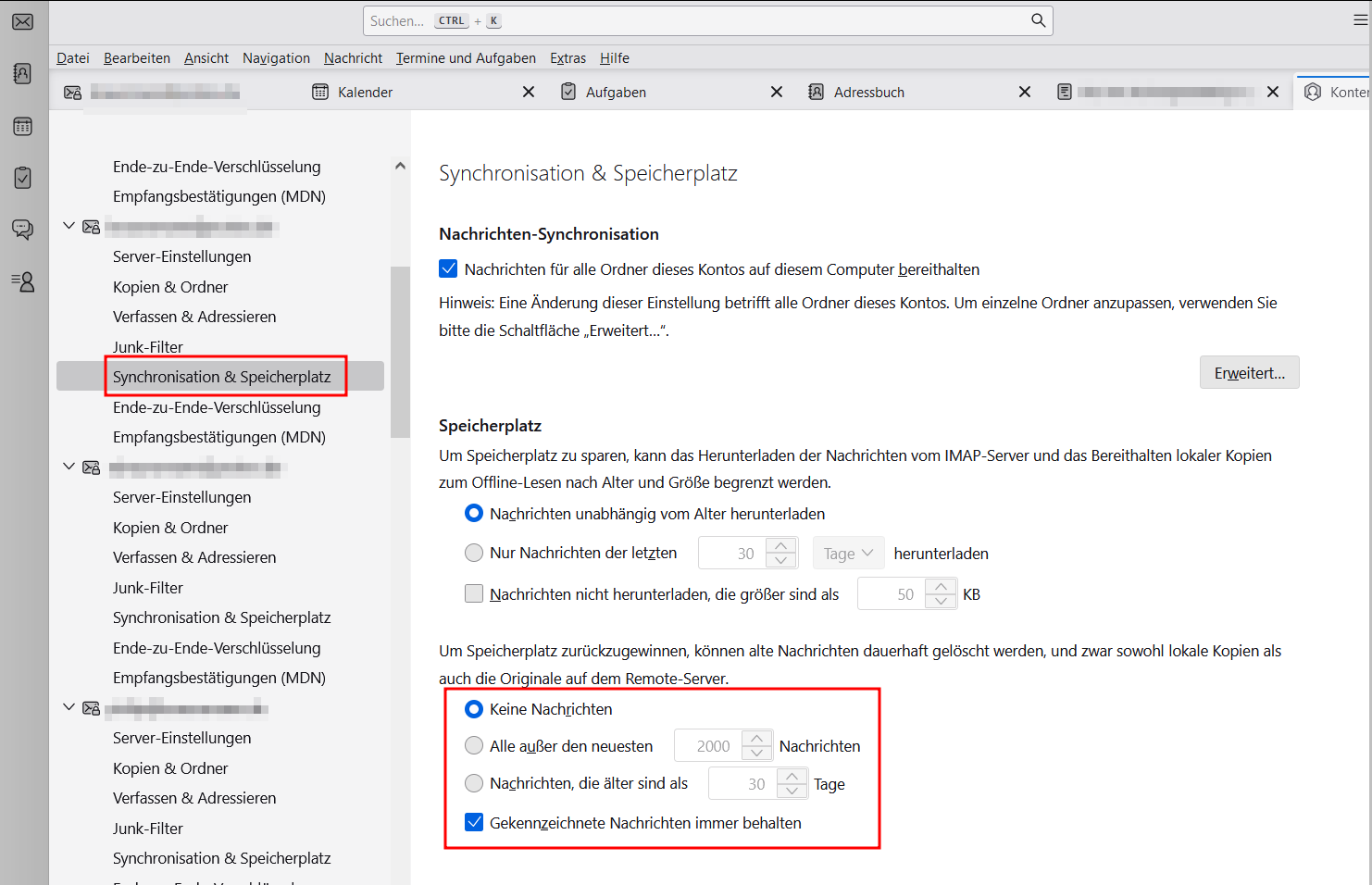Collapse the first account tree chevron
The height and width of the screenshot is (885, 1372).
(x=69, y=226)
